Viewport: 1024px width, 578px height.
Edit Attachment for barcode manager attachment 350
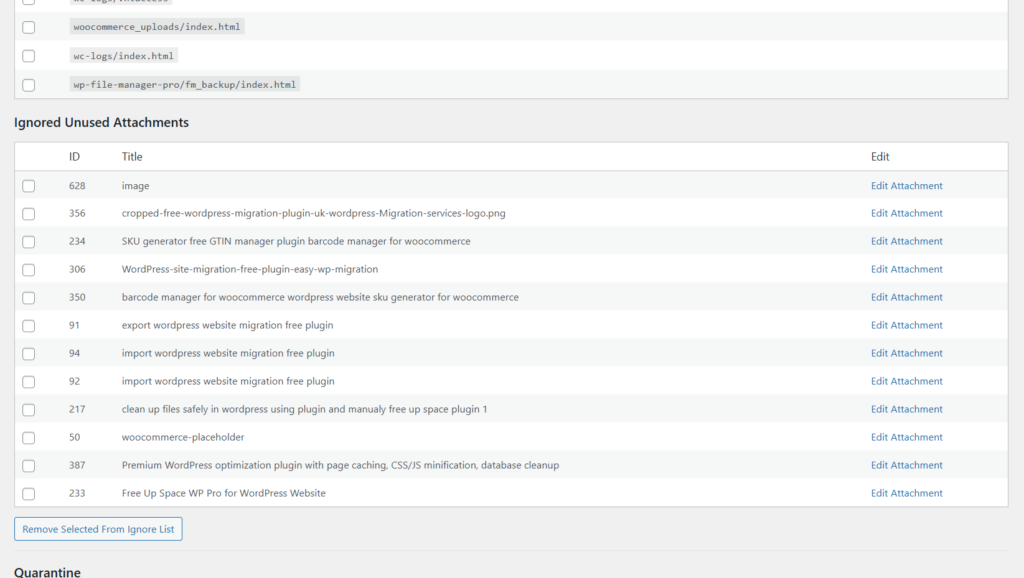(906, 297)
